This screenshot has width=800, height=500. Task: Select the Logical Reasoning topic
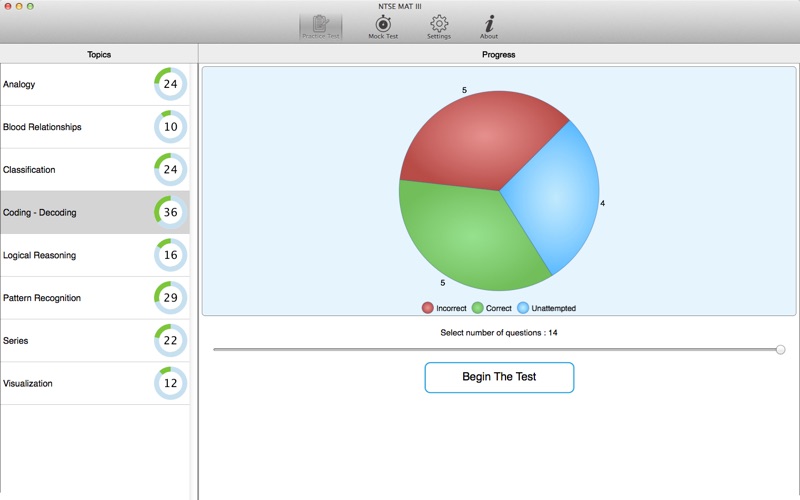95,255
